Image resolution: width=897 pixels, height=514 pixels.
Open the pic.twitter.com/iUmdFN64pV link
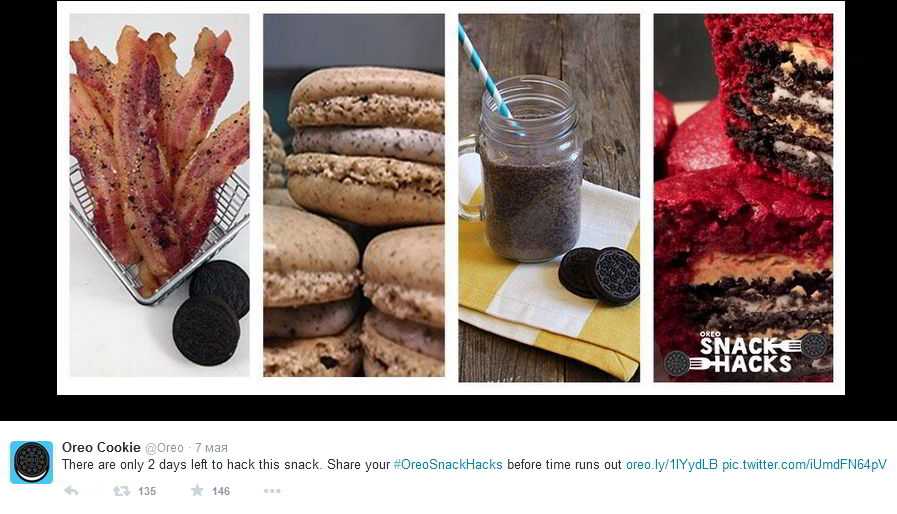(x=804, y=465)
